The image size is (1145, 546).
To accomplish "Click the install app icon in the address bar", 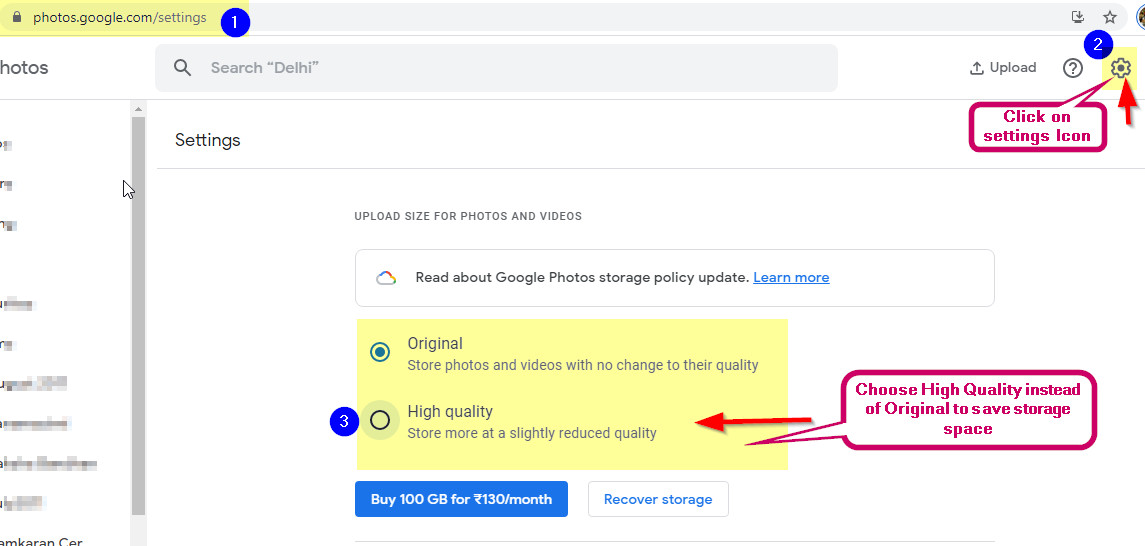I will (x=1077, y=17).
